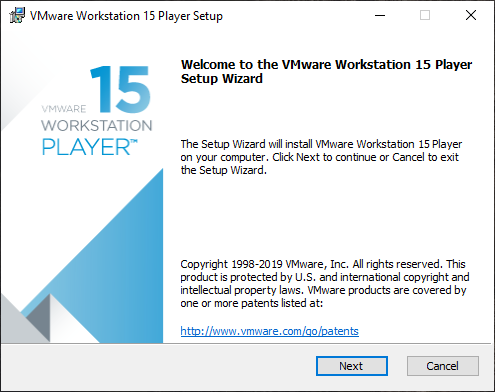Click the title bar text VMware Workstation 15 Player Setup
Screen dimensions: 495x392
pos(126,16)
